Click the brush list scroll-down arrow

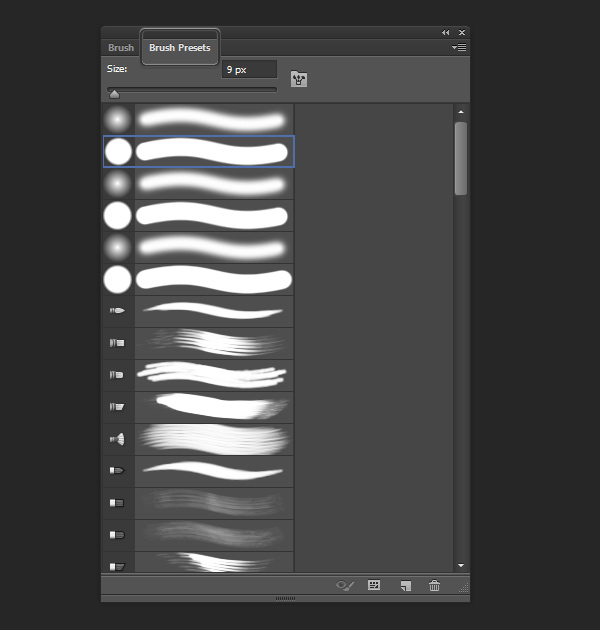point(461,565)
